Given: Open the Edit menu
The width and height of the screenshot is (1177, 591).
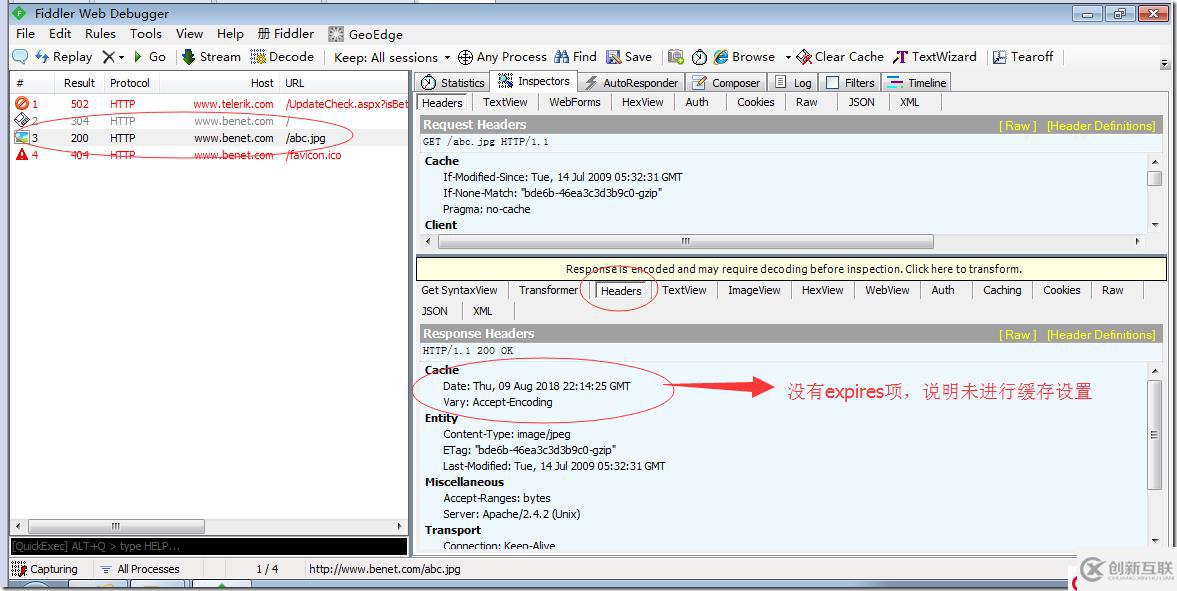Looking at the screenshot, I should pyautogui.click(x=60, y=34).
